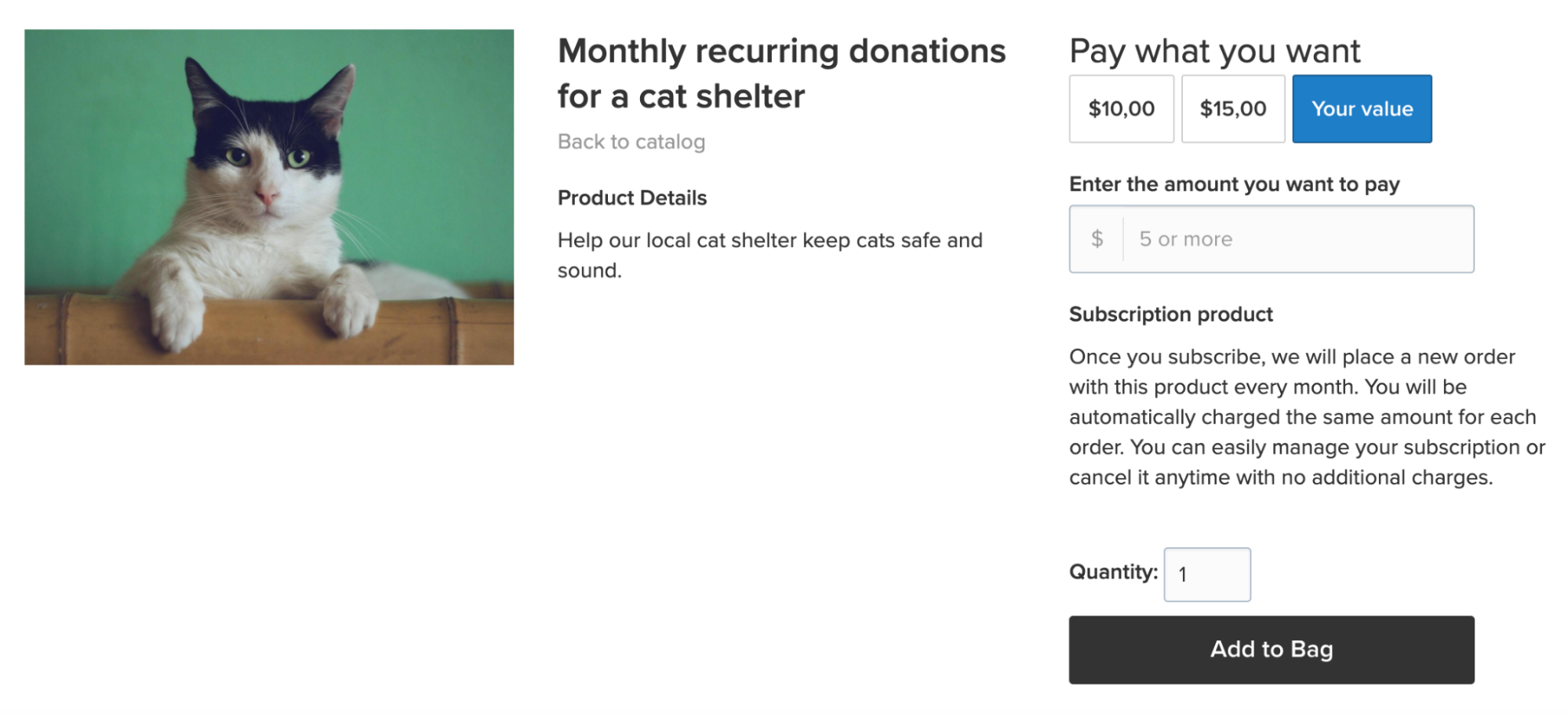The height and width of the screenshot is (715, 1568).
Task: Click the 'Product Details' heading
Action: (631, 198)
